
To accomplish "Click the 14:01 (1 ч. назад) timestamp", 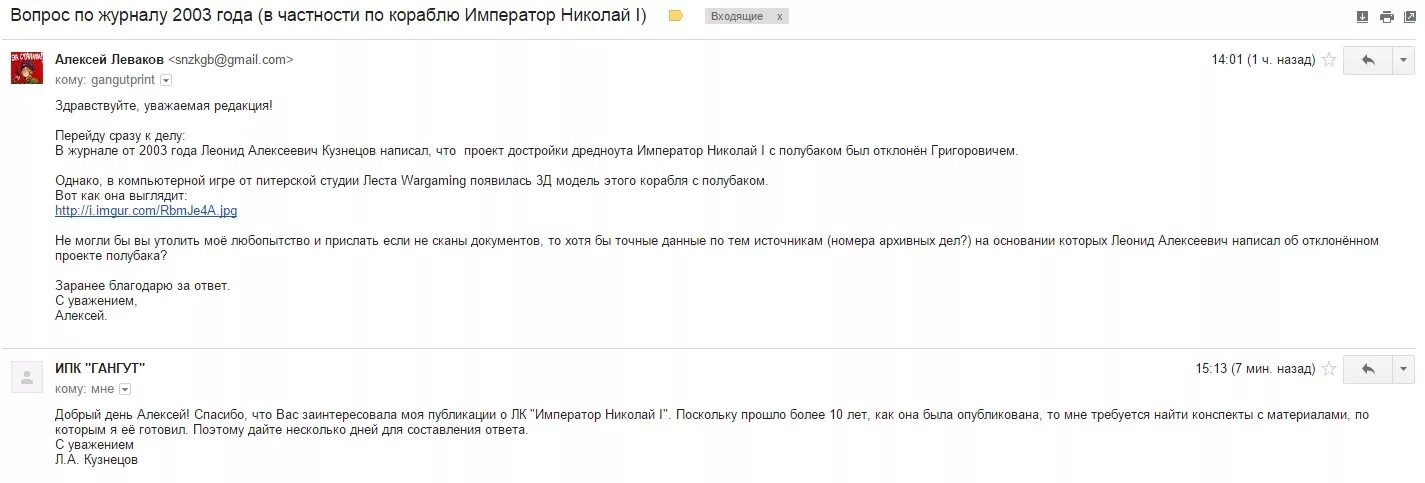I will click(1263, 60).
